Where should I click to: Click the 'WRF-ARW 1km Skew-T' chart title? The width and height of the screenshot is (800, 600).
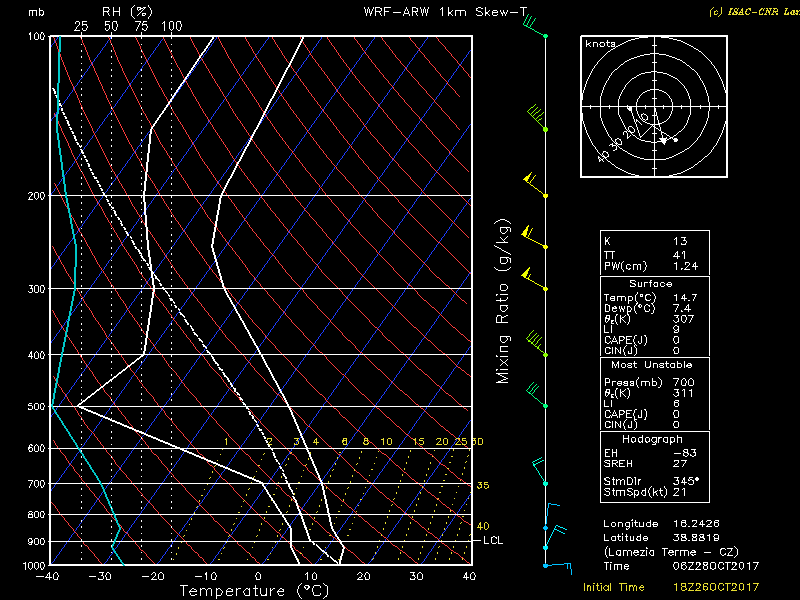click(x=445, y=12)
